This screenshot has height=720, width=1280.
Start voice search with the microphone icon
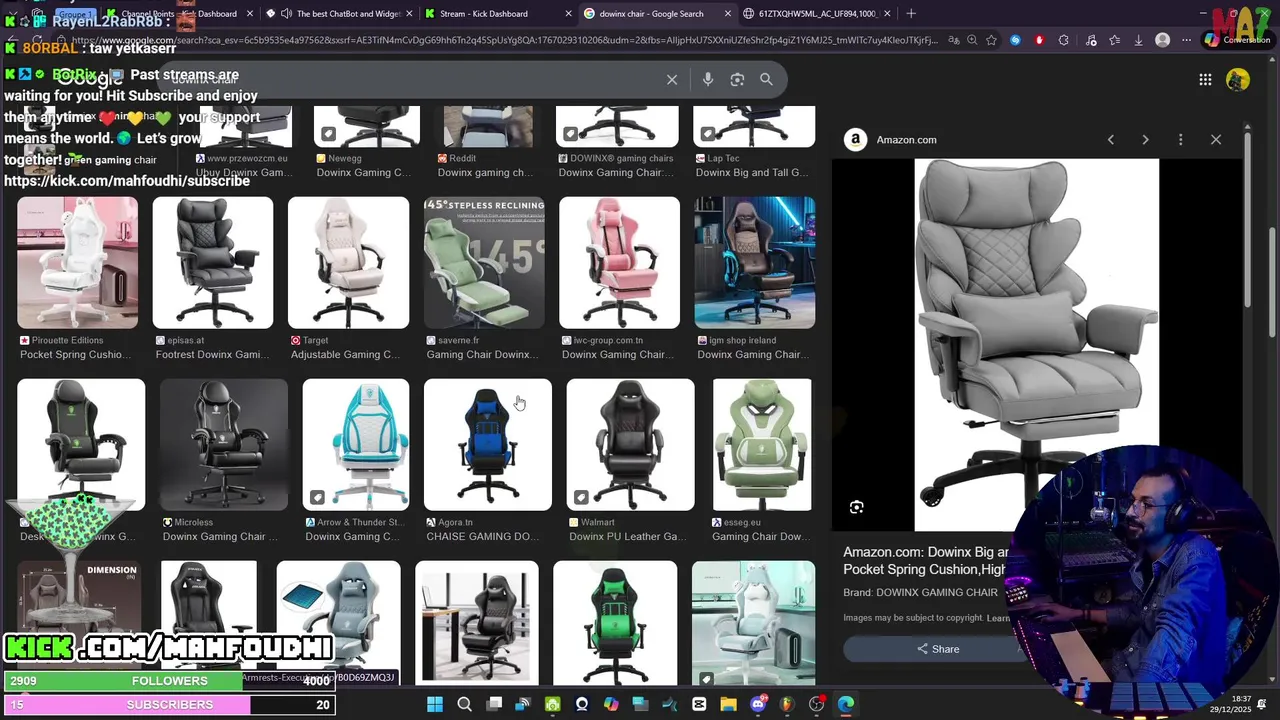point(708,80)
